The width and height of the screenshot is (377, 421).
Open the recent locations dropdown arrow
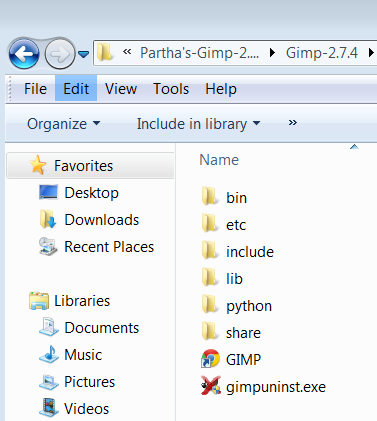coord(83,54)
